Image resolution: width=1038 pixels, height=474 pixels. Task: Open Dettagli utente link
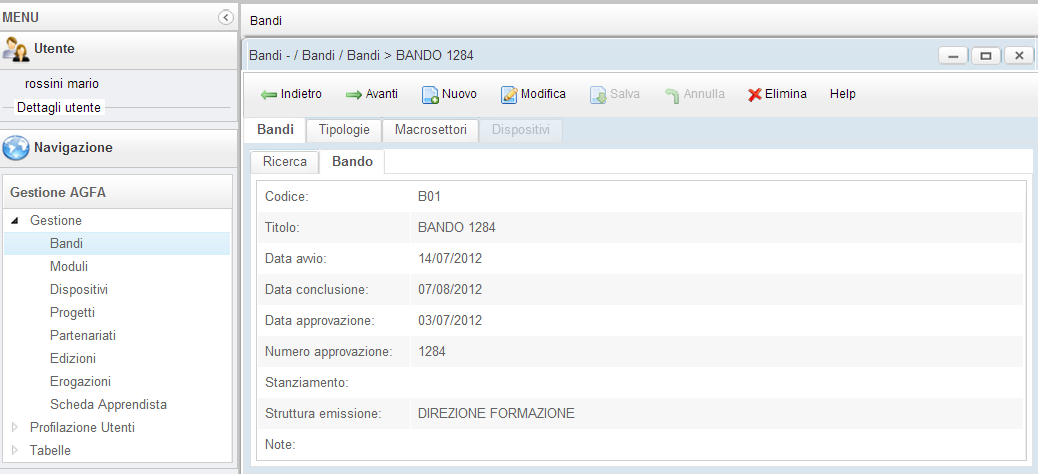click(59, 107)
